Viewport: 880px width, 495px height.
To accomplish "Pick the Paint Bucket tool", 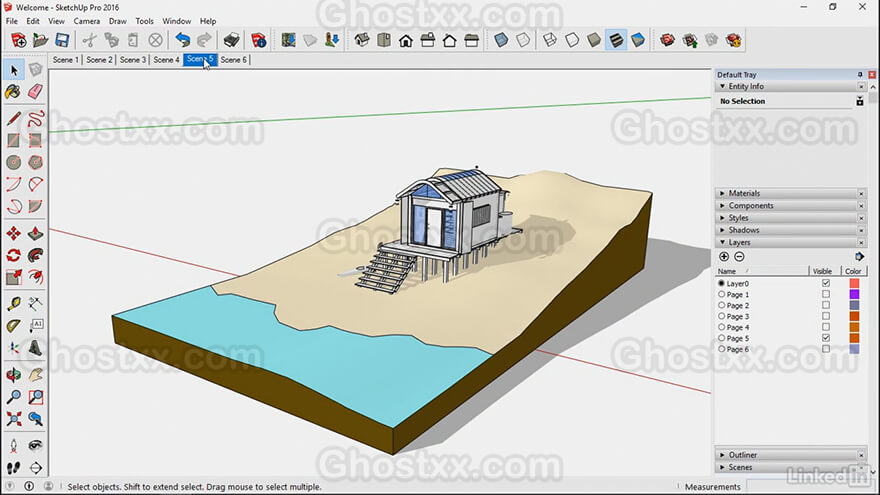I will [14, 91].
